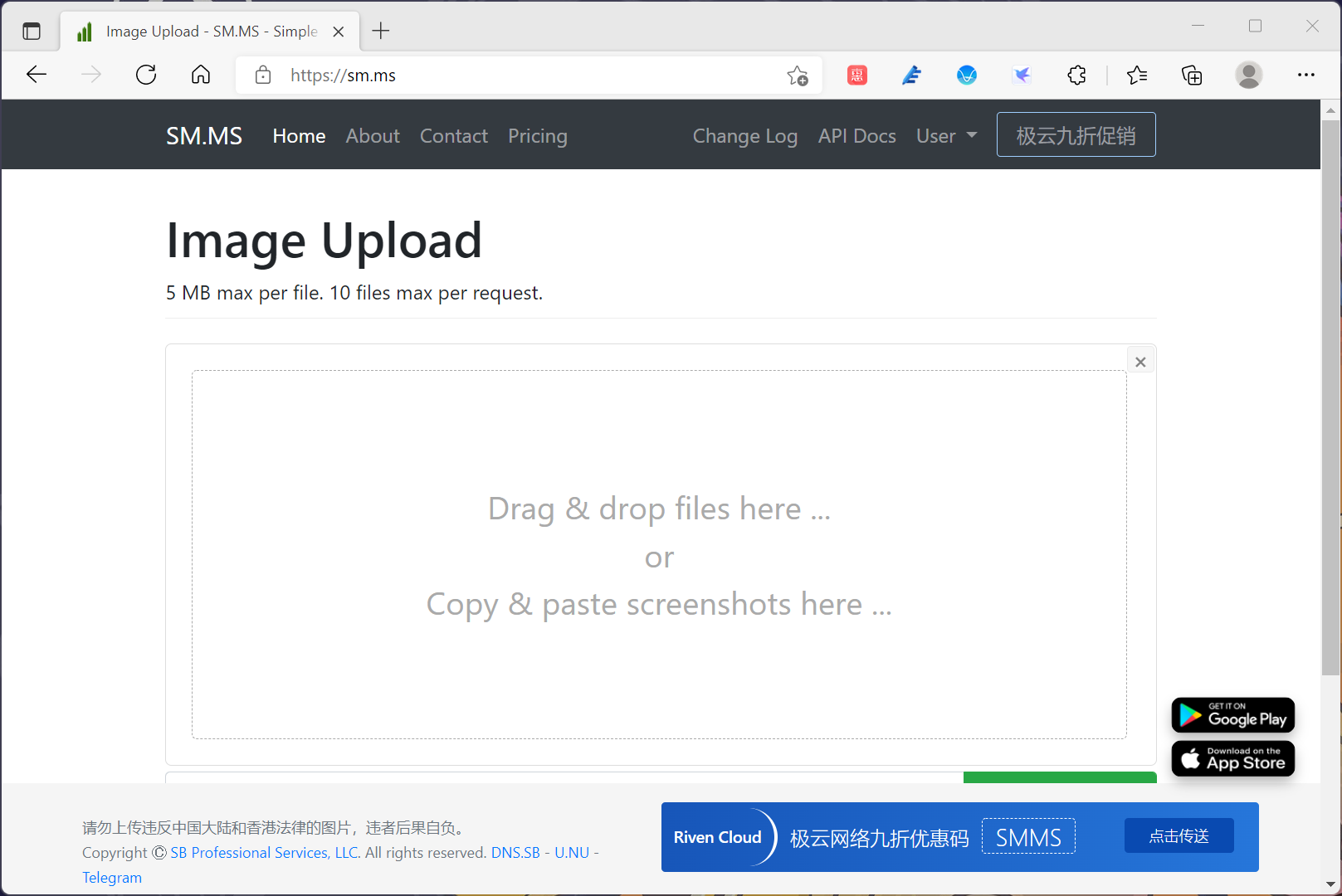Open the Edge extensions puzzle icon
The image size is (1342, 896).
[1076, 75]
